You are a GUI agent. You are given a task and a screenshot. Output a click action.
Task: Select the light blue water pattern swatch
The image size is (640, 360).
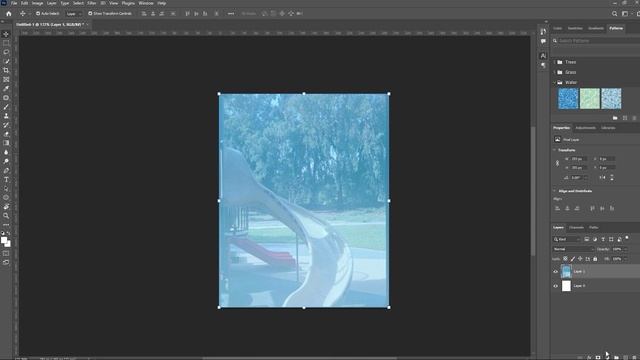(611, 98)
